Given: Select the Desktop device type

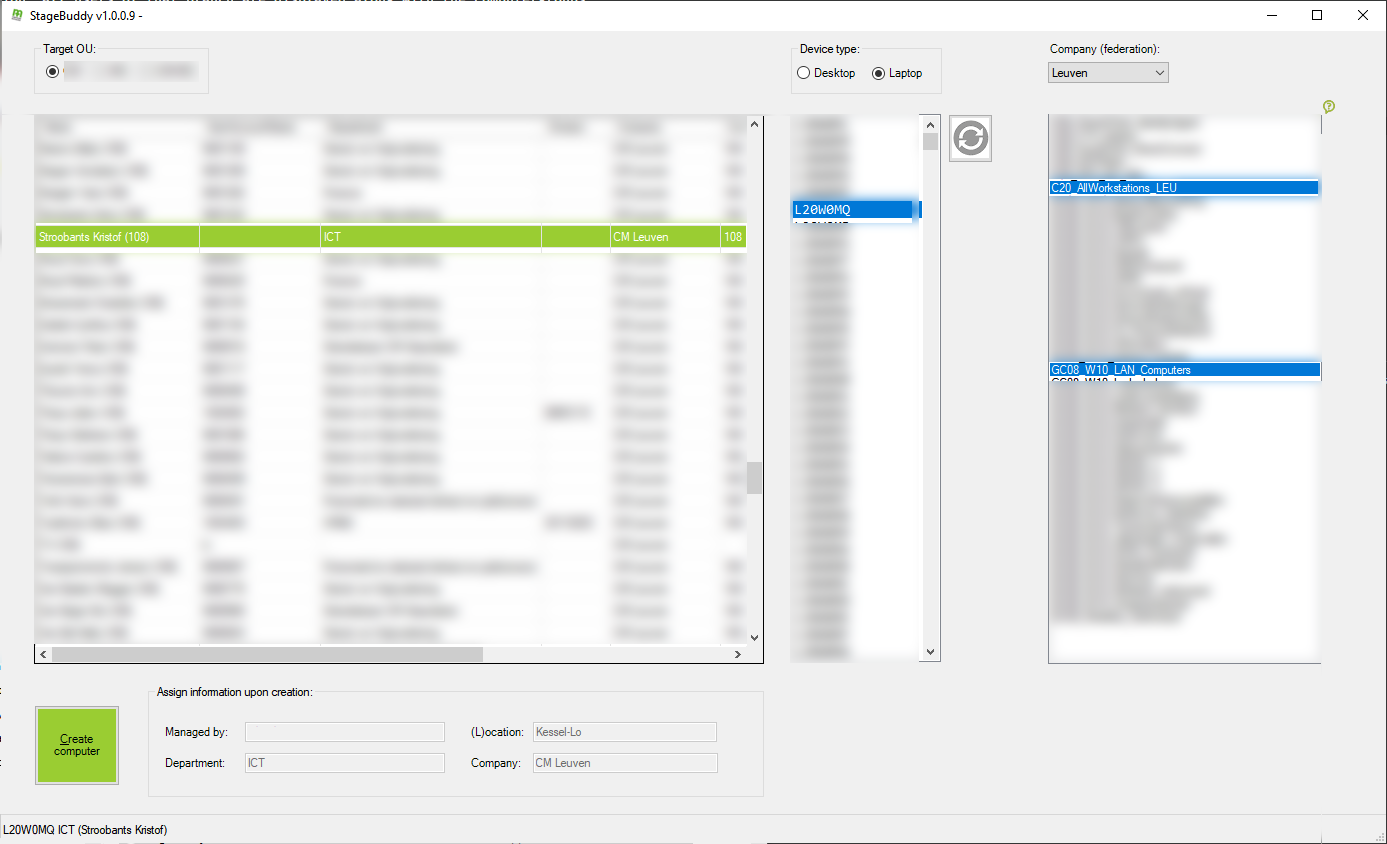Looking at the screenshot, I should click(x=826, y=73).
